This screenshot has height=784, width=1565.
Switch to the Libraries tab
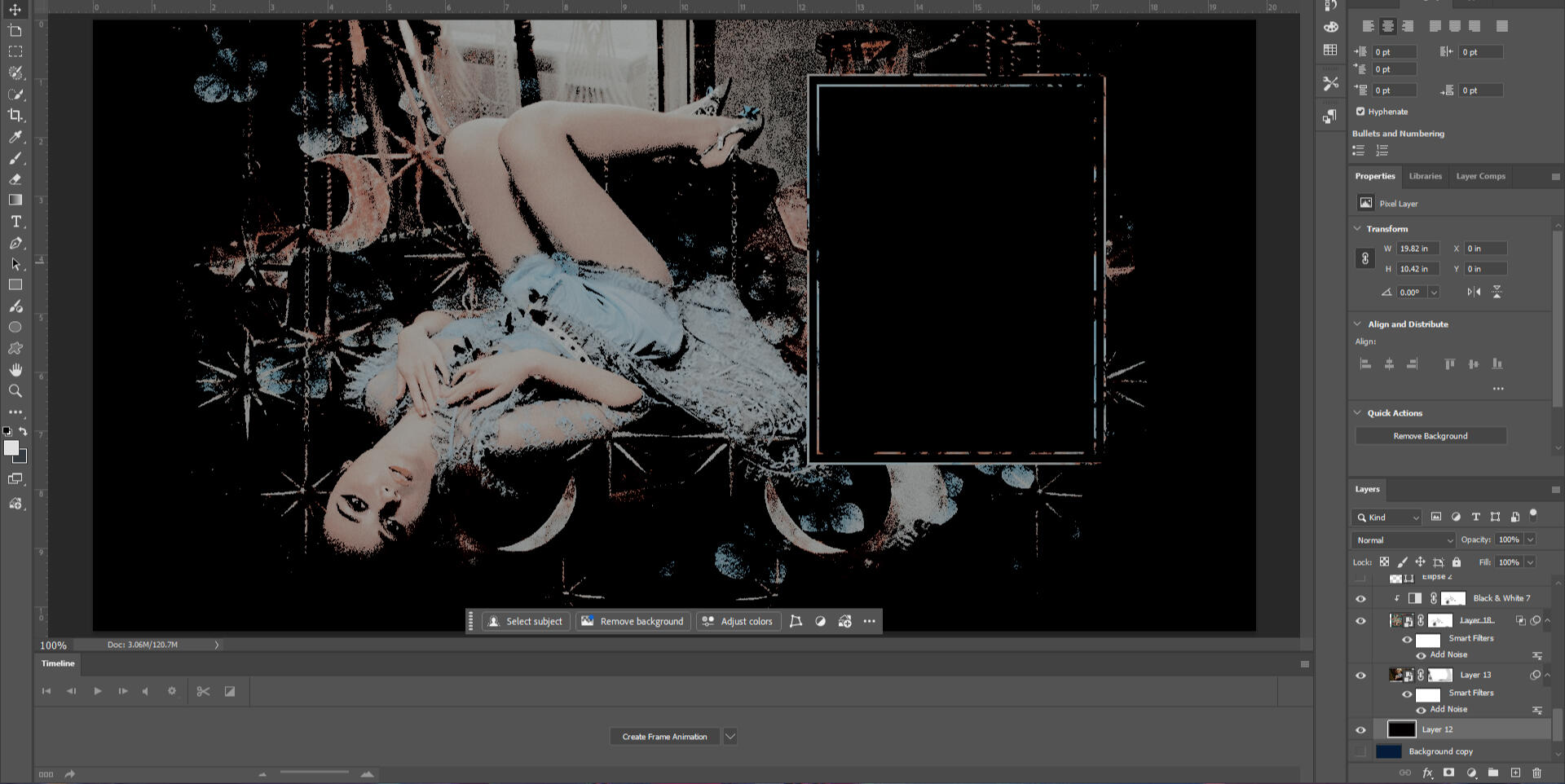[x=1426, y=176]
